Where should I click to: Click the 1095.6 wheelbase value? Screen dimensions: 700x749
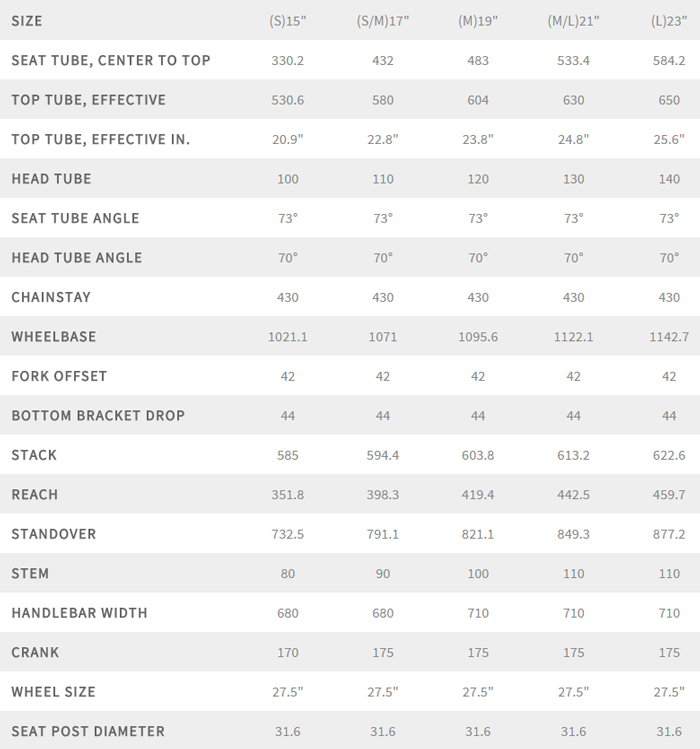point(478,337)
